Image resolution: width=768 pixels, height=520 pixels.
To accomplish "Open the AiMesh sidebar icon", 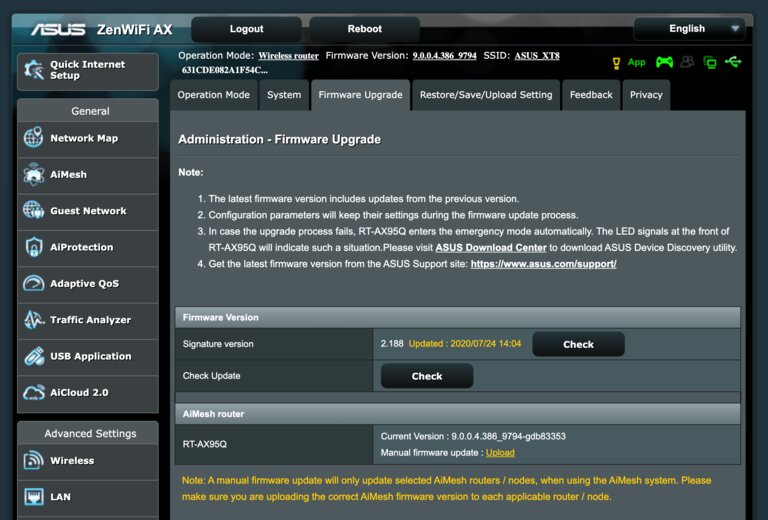I will [x=34, y=175].
